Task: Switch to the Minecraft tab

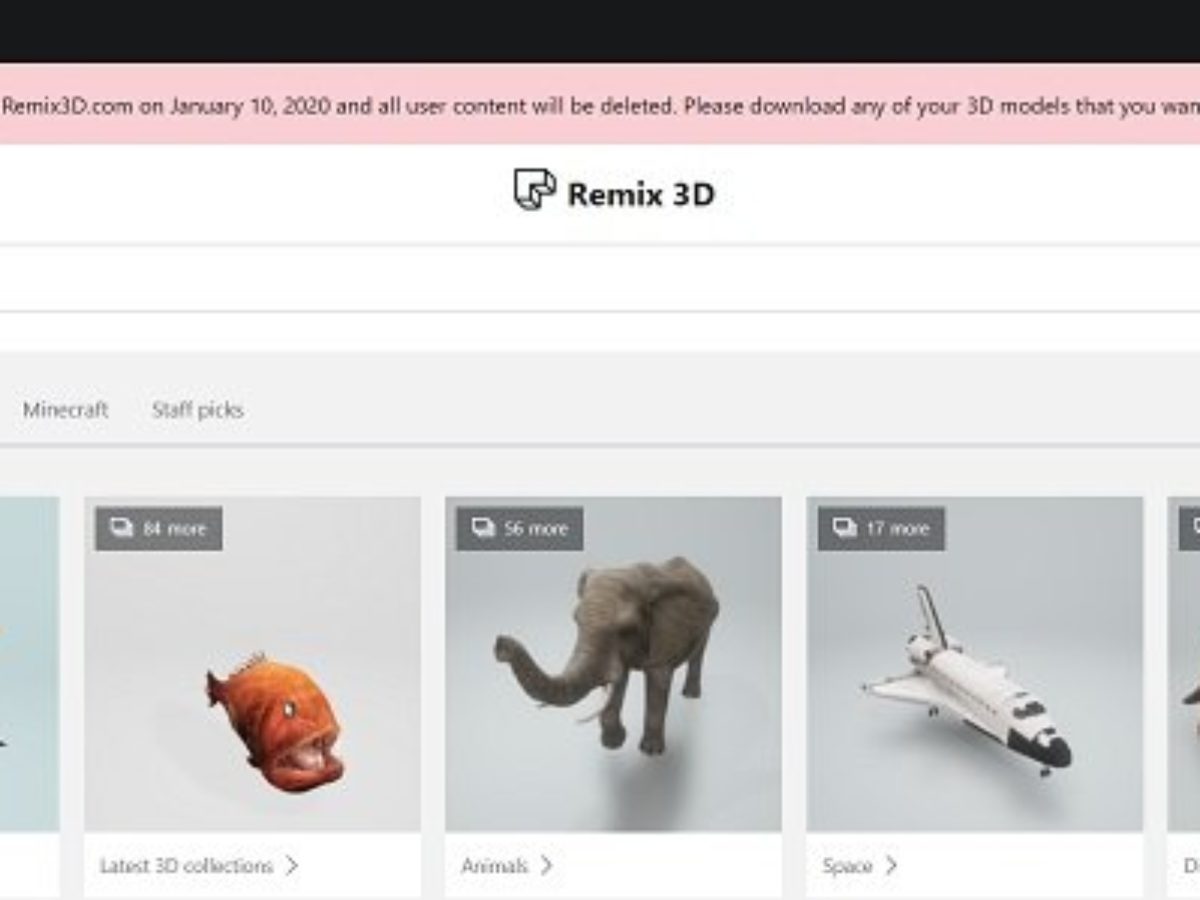Action: pos(65,410)
